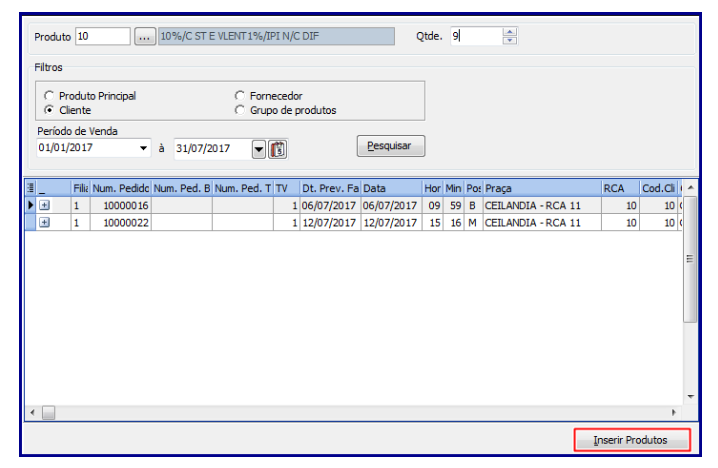Click CEILANDIA - RCA 11 in second row
Image resolution: width=718 pixels, height=468 pixels.
click(x=542, y=223)
